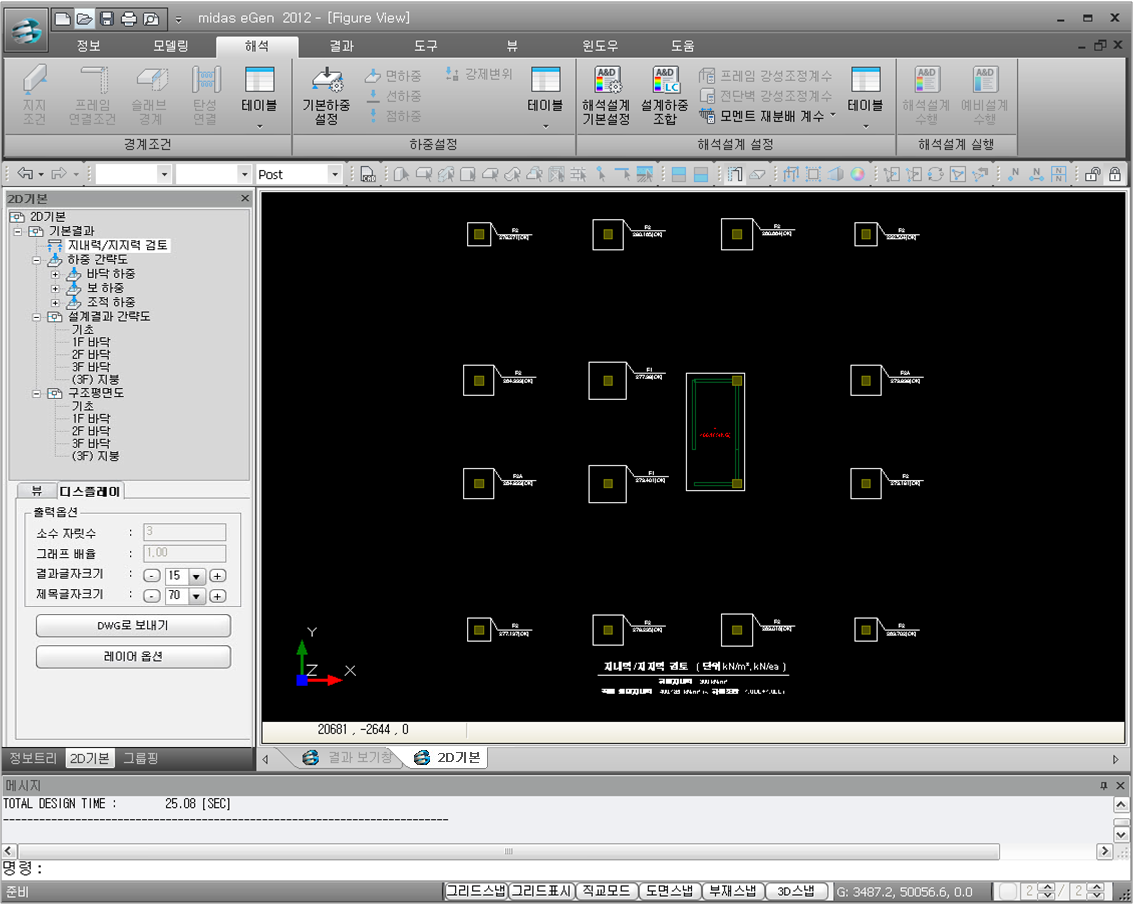This screenshot has width=1133, height=904.
Task: Select 지내력/지지력 검토 tree item
Action: [117, 246]
